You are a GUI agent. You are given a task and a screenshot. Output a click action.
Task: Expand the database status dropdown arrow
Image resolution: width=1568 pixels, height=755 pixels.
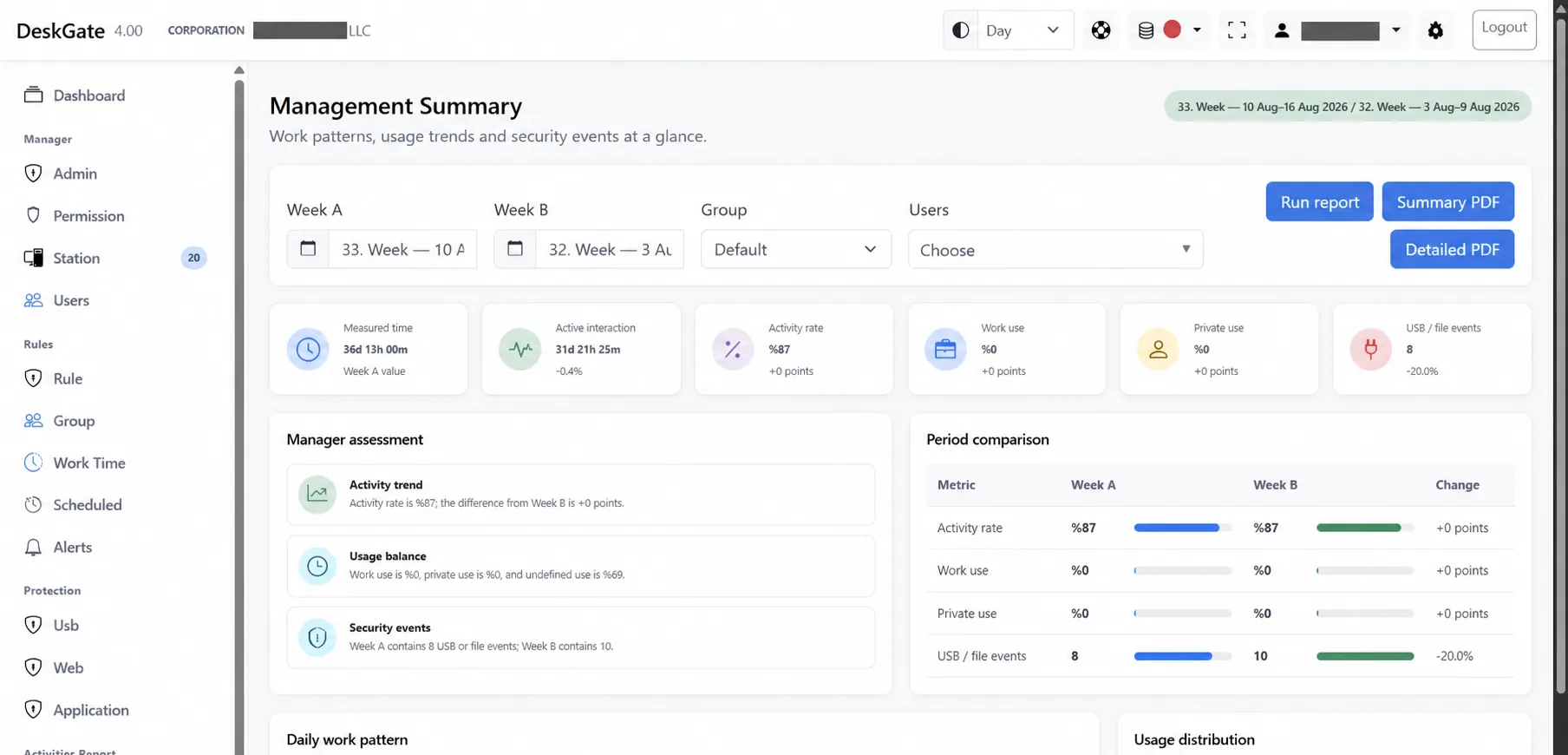click(x=1197, y=30)
